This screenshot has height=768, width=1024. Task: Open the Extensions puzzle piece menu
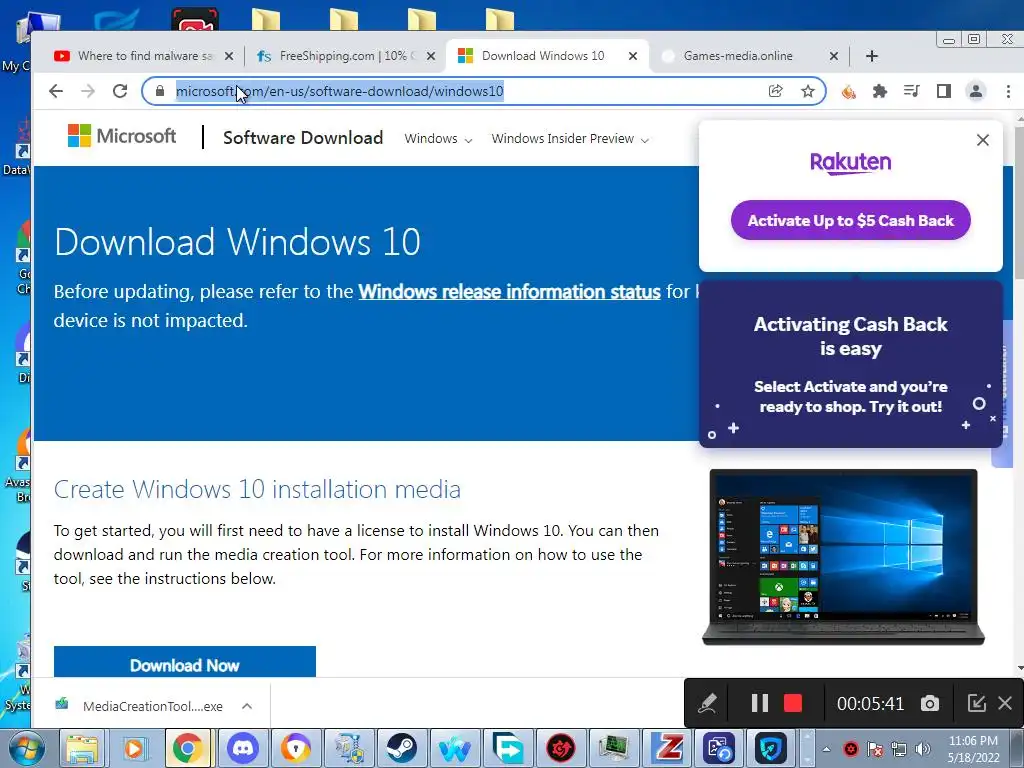[x=880, y=91]
